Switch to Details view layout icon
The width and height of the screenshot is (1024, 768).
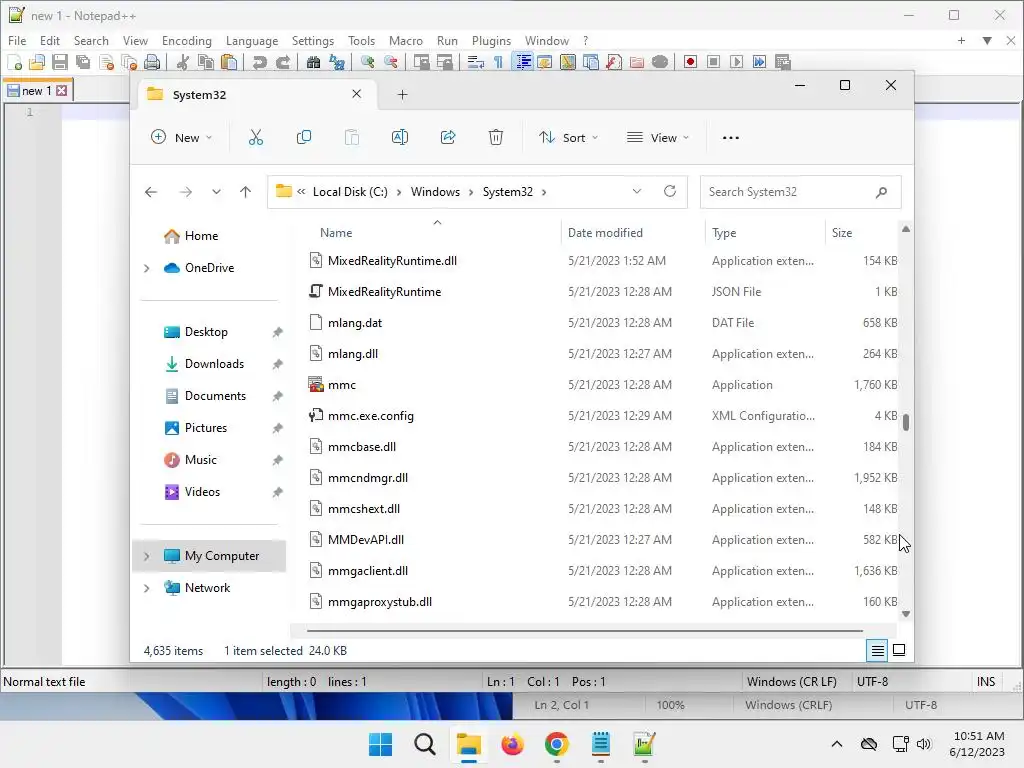[x=878, y=650]
